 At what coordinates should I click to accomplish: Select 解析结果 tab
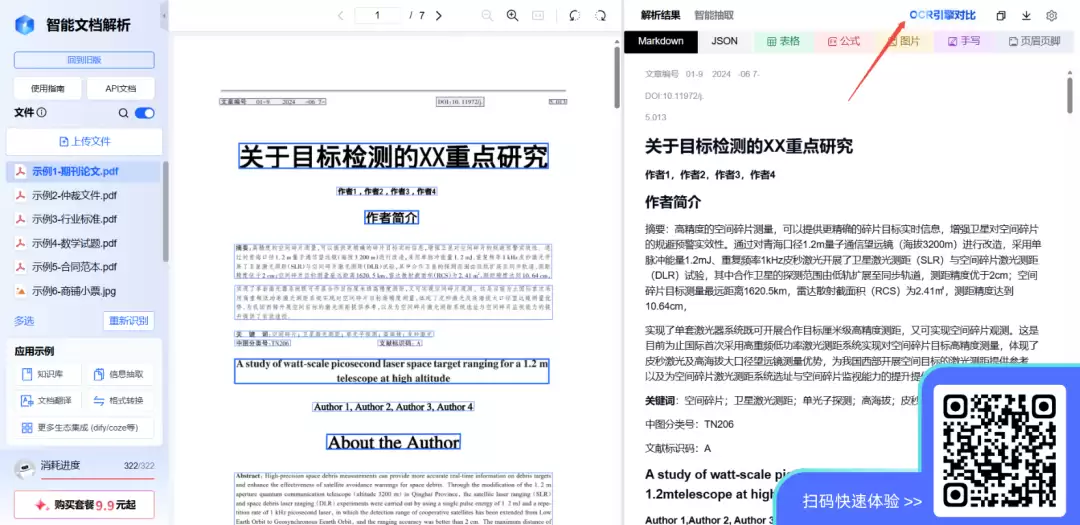pos(661,15)
